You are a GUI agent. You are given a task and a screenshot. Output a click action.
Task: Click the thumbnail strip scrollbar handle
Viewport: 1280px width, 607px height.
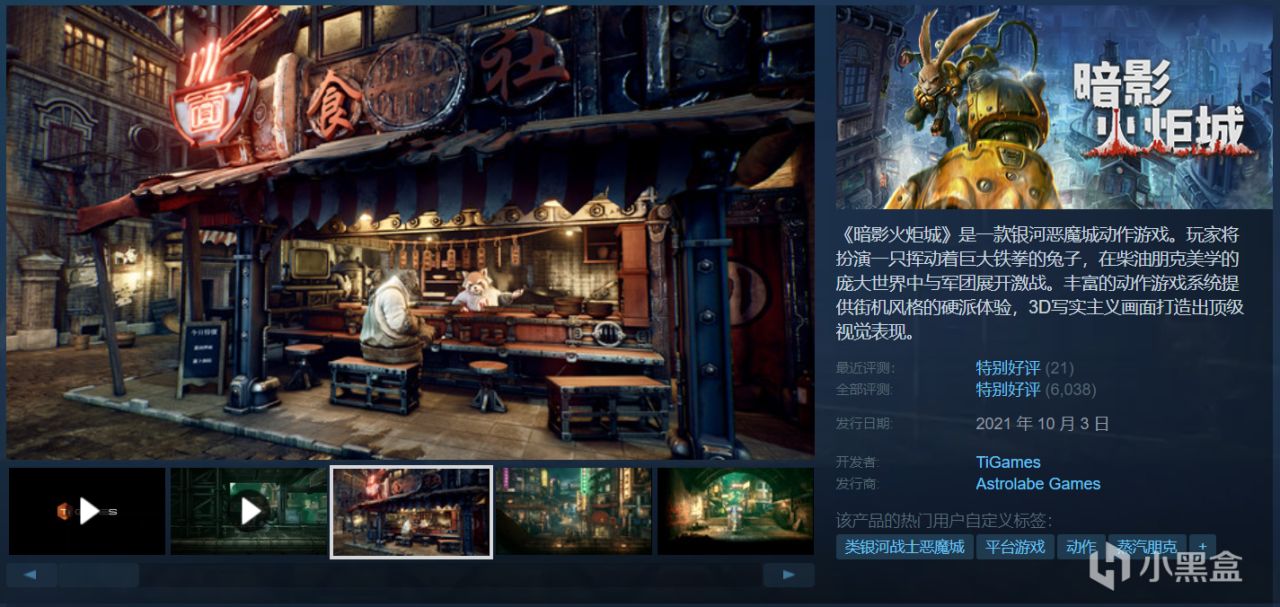click(99, 575)
